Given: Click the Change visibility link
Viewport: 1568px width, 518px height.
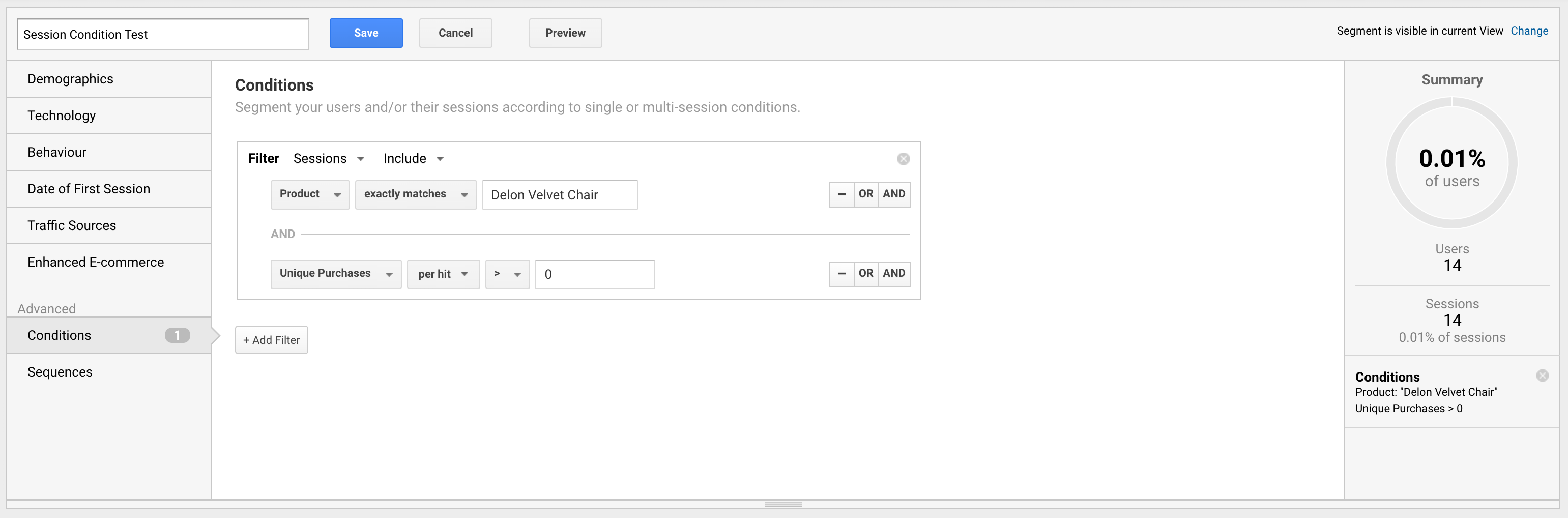Looking at the screenshot, I should 1529,31.
